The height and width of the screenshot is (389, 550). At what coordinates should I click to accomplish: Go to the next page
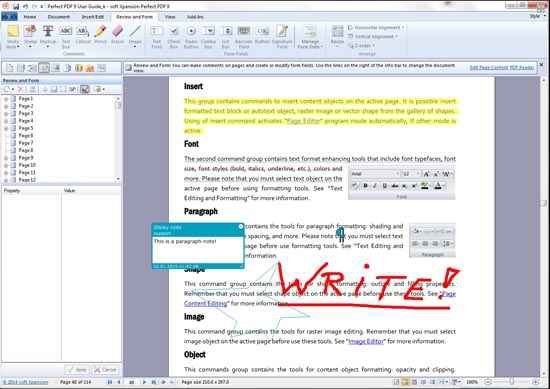coord(144,382)
